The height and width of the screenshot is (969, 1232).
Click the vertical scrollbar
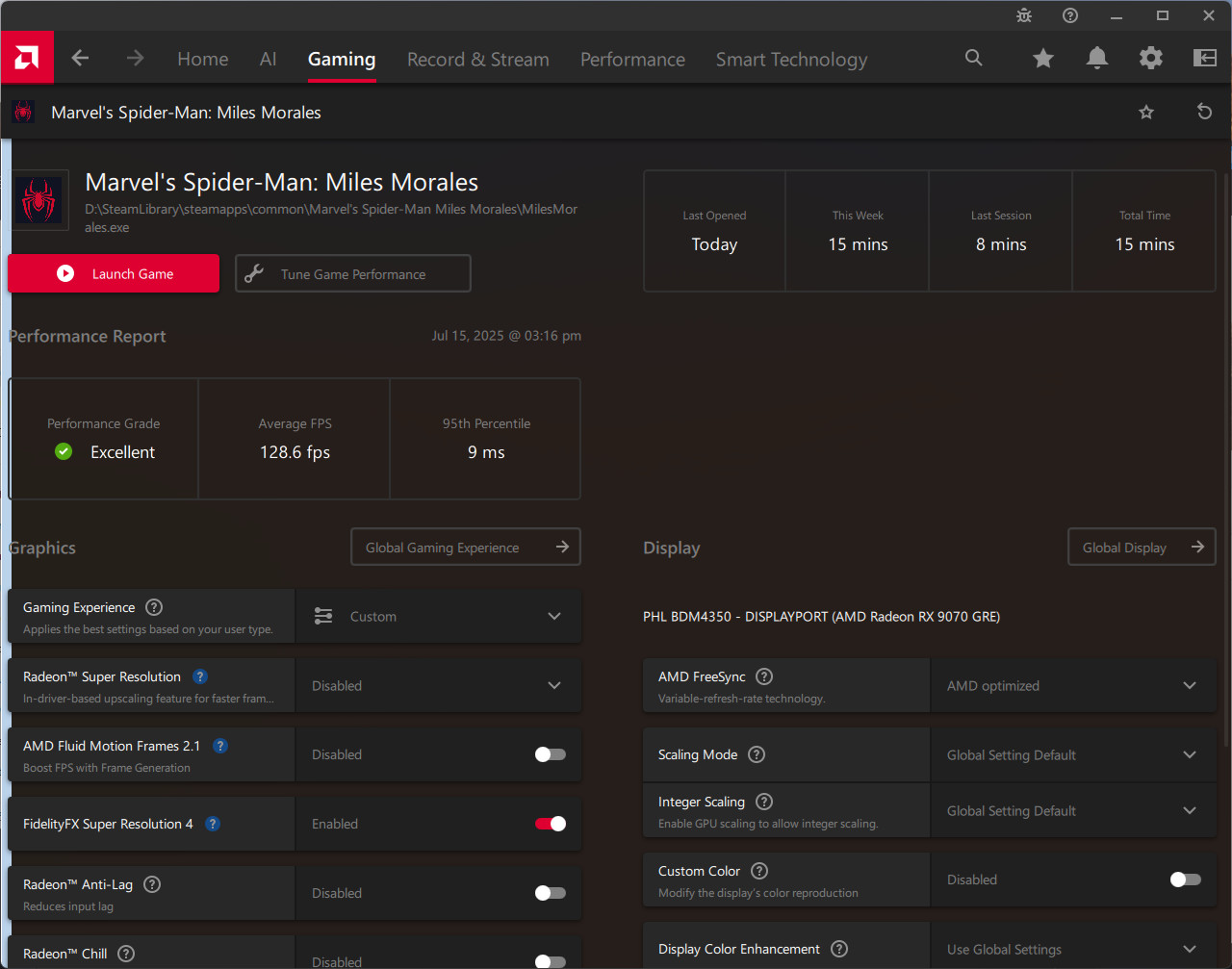tap(1226, 460)
